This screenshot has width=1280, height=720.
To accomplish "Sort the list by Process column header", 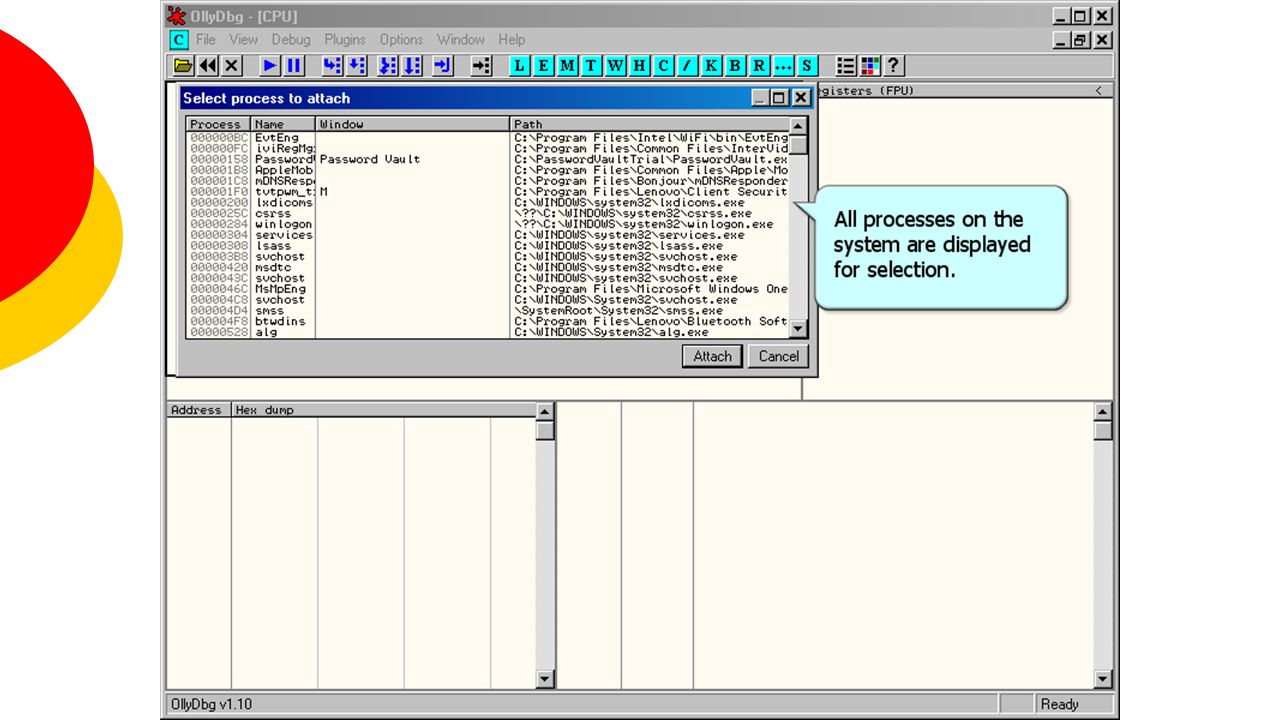I will [218, 124].
